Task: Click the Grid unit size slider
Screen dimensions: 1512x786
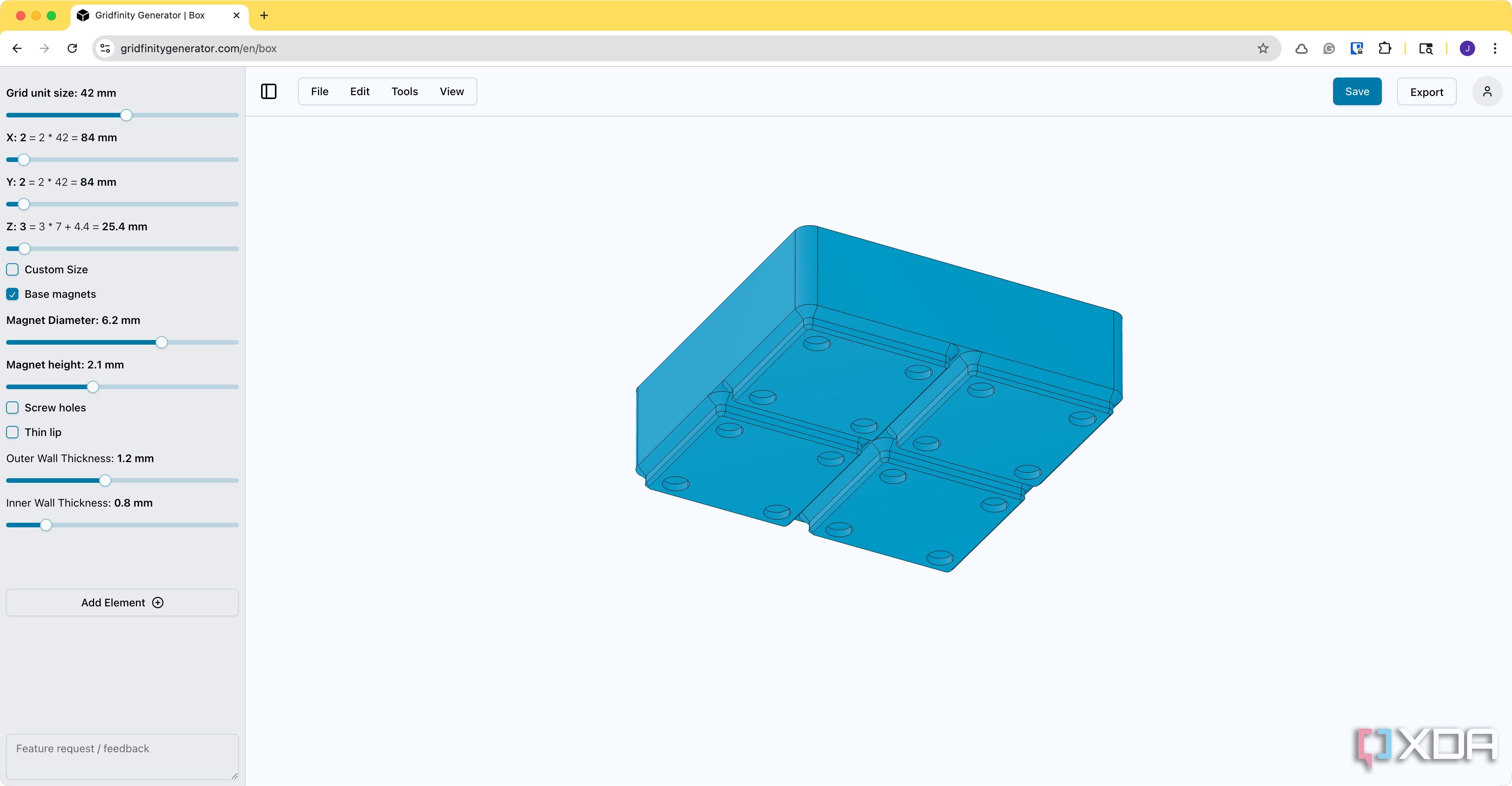Action: pos(122,115)
